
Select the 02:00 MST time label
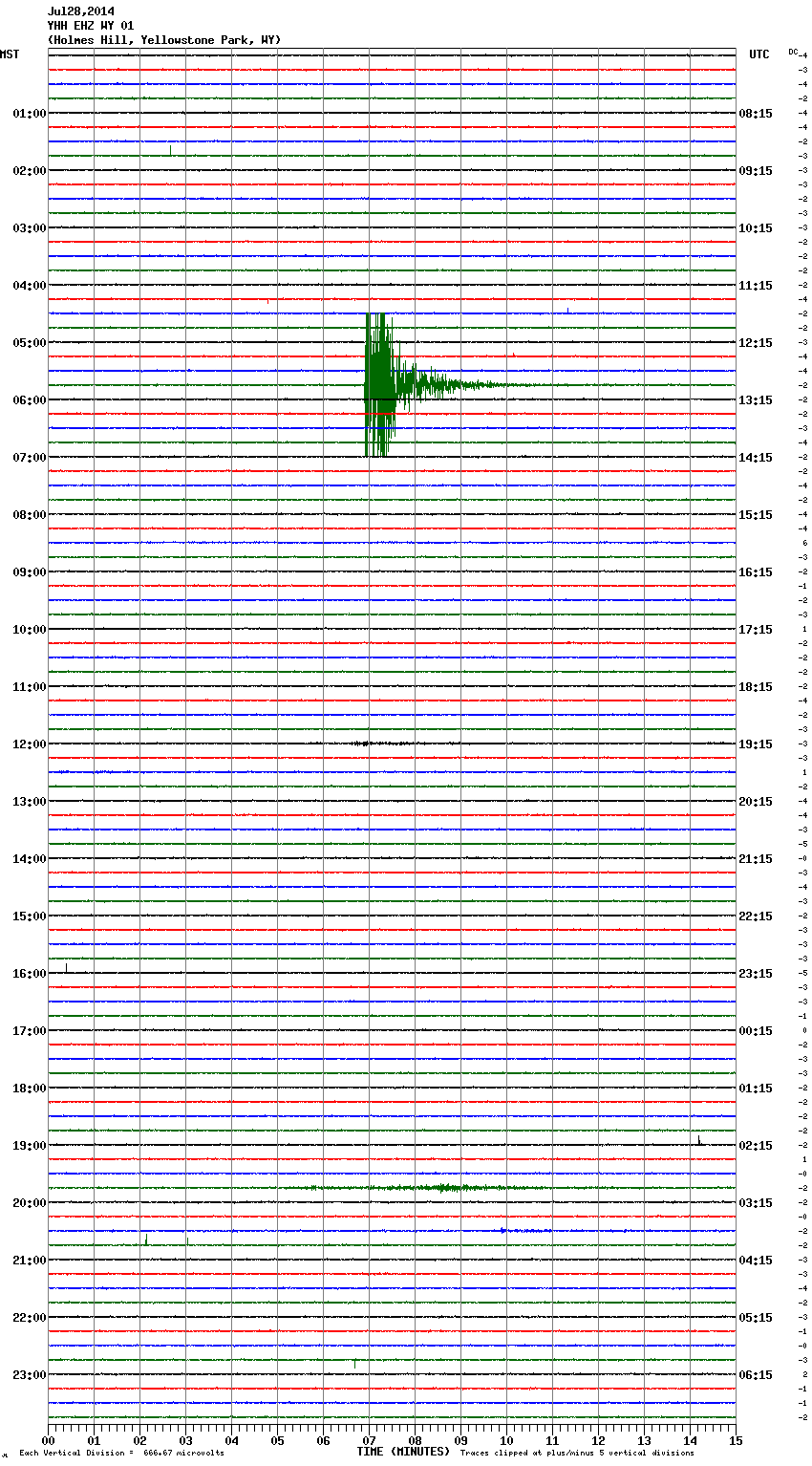tap(30, 171)
